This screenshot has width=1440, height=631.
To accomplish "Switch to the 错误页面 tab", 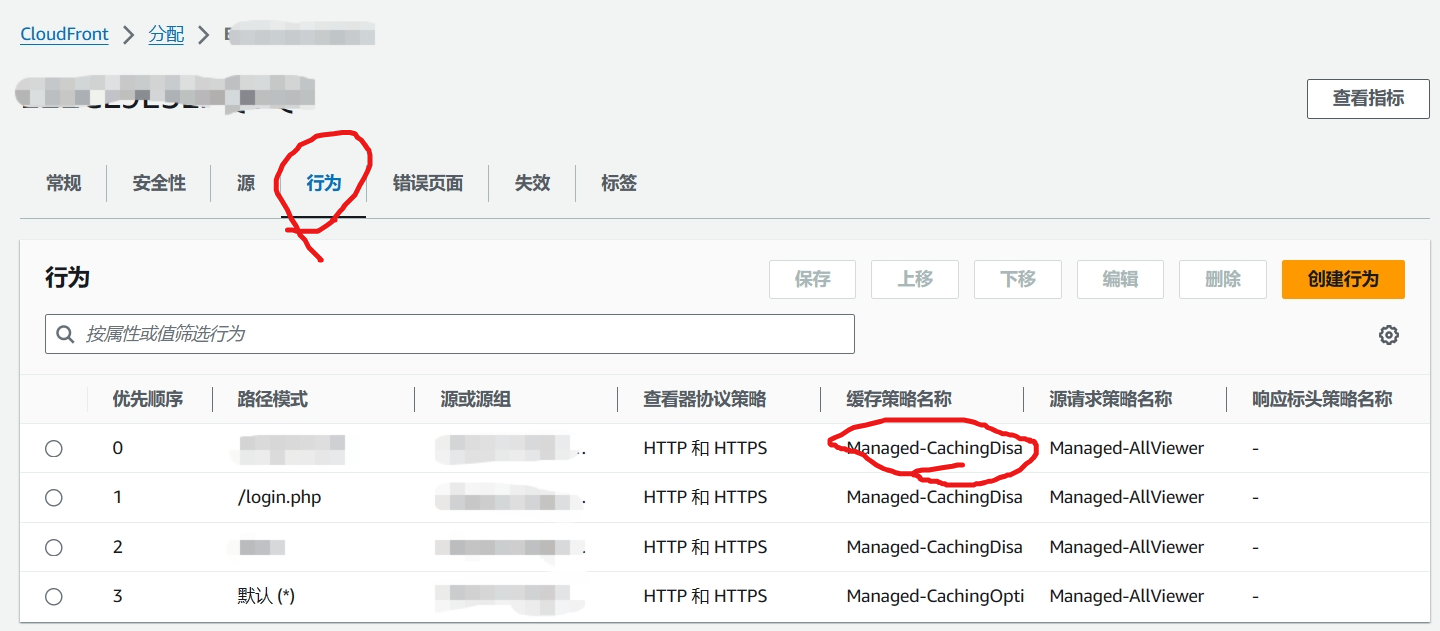I will pyautogui.click(x=427, y=183).
